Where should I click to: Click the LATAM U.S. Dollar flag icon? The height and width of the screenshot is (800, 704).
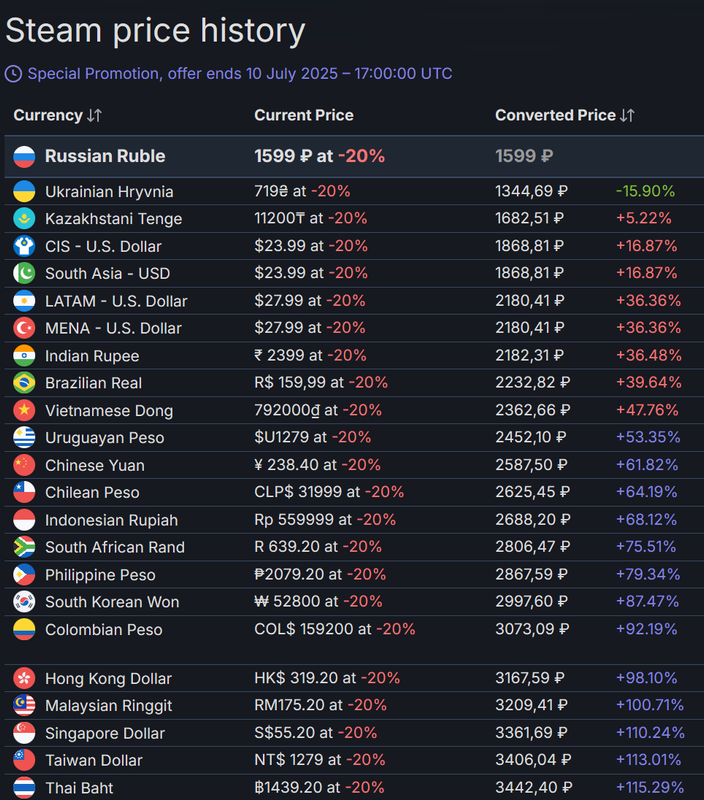coord(24,301)
